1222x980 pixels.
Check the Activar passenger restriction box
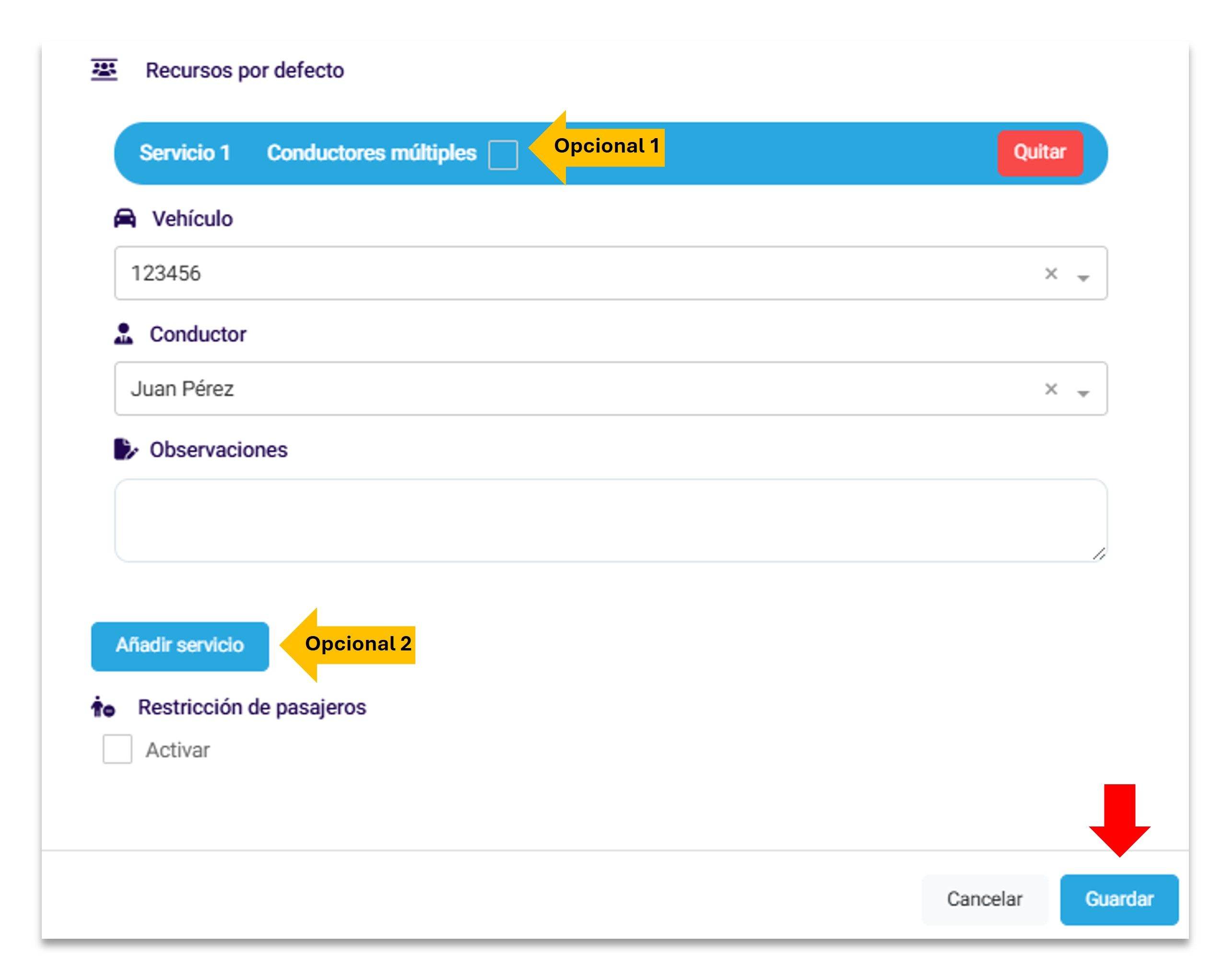coord(117,749)
